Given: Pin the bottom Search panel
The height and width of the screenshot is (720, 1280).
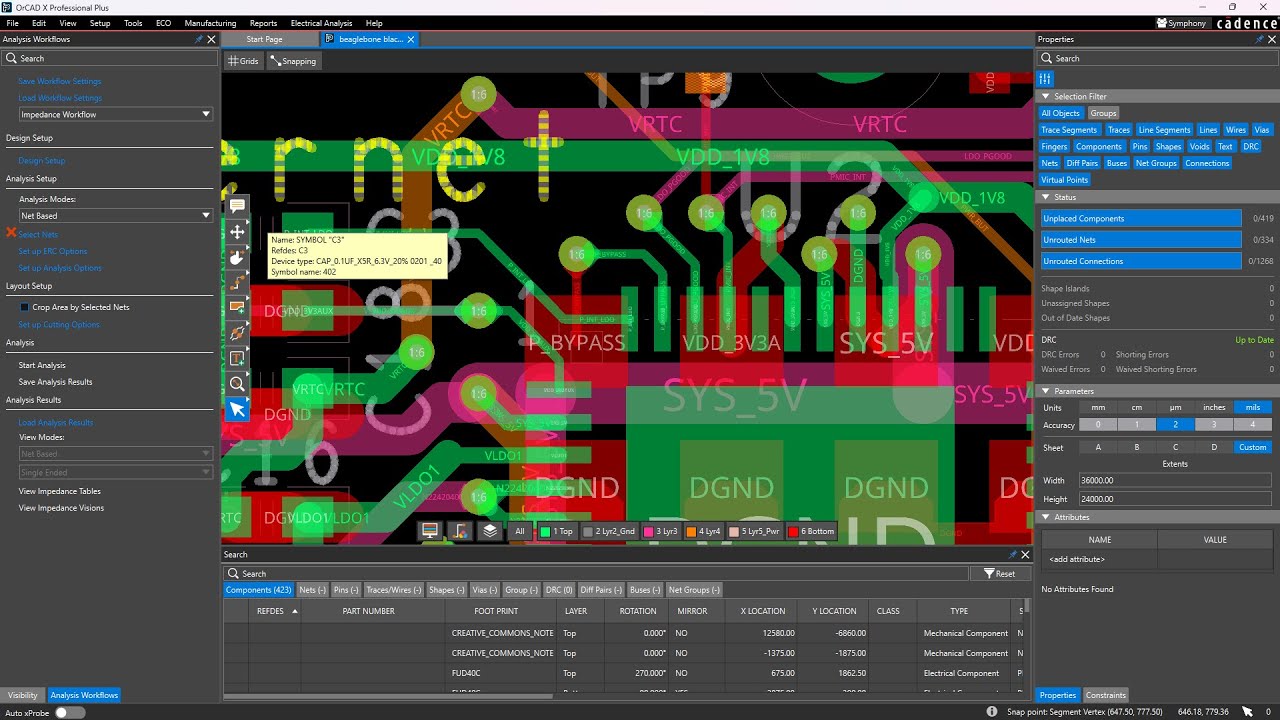Looking at the screenshot, I should [x=1012, y=554].
